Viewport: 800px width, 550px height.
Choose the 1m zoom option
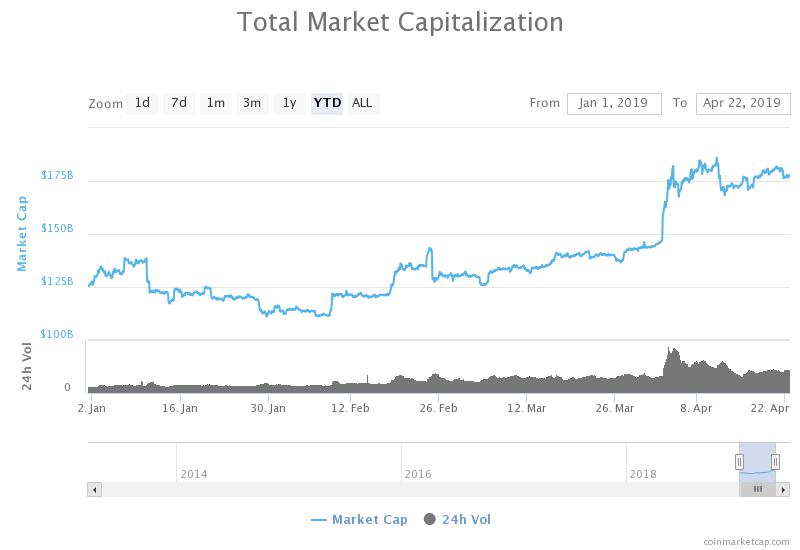[215, 103]
